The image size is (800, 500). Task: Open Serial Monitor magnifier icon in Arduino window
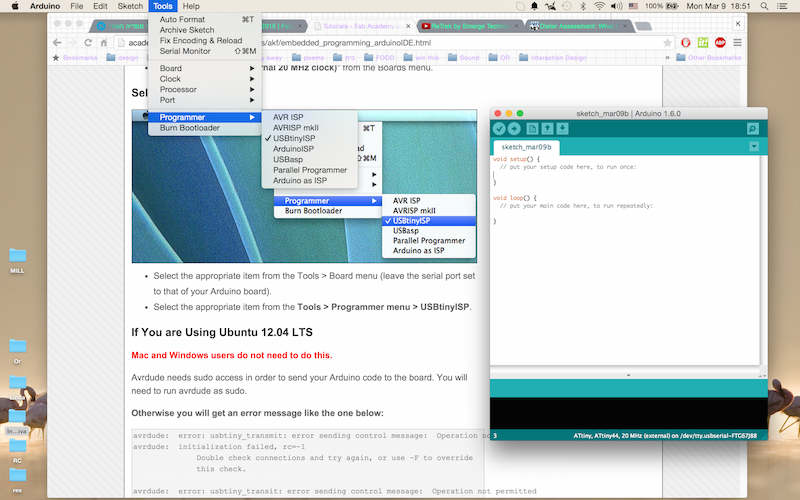coord(753,129)
